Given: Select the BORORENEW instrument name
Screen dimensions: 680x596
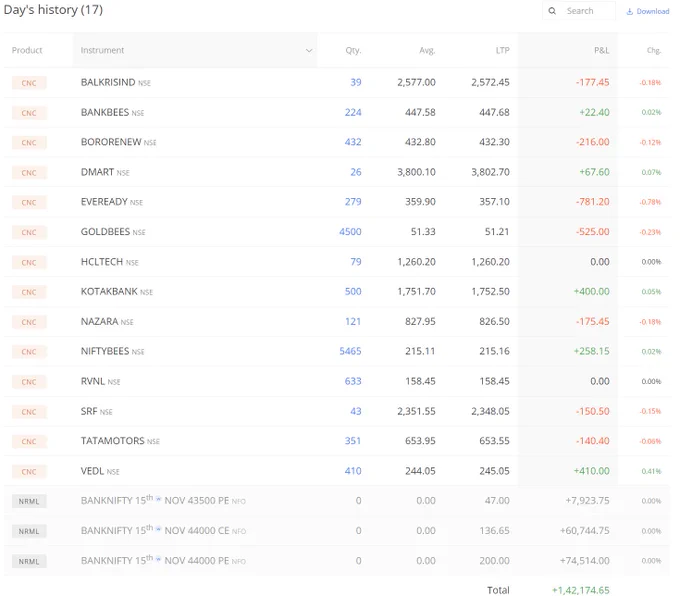Looking at the screenshot, I should 111,142.
